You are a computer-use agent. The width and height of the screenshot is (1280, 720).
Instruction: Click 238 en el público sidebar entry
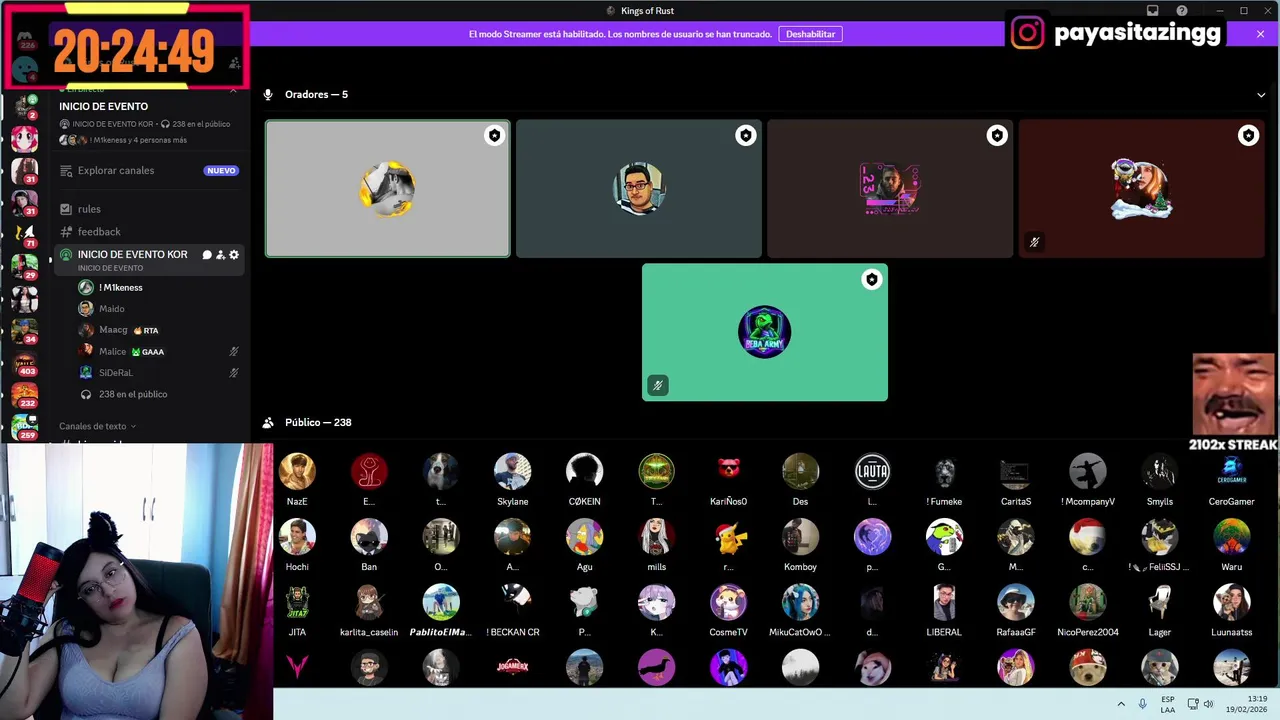click(x=132, y=395)
